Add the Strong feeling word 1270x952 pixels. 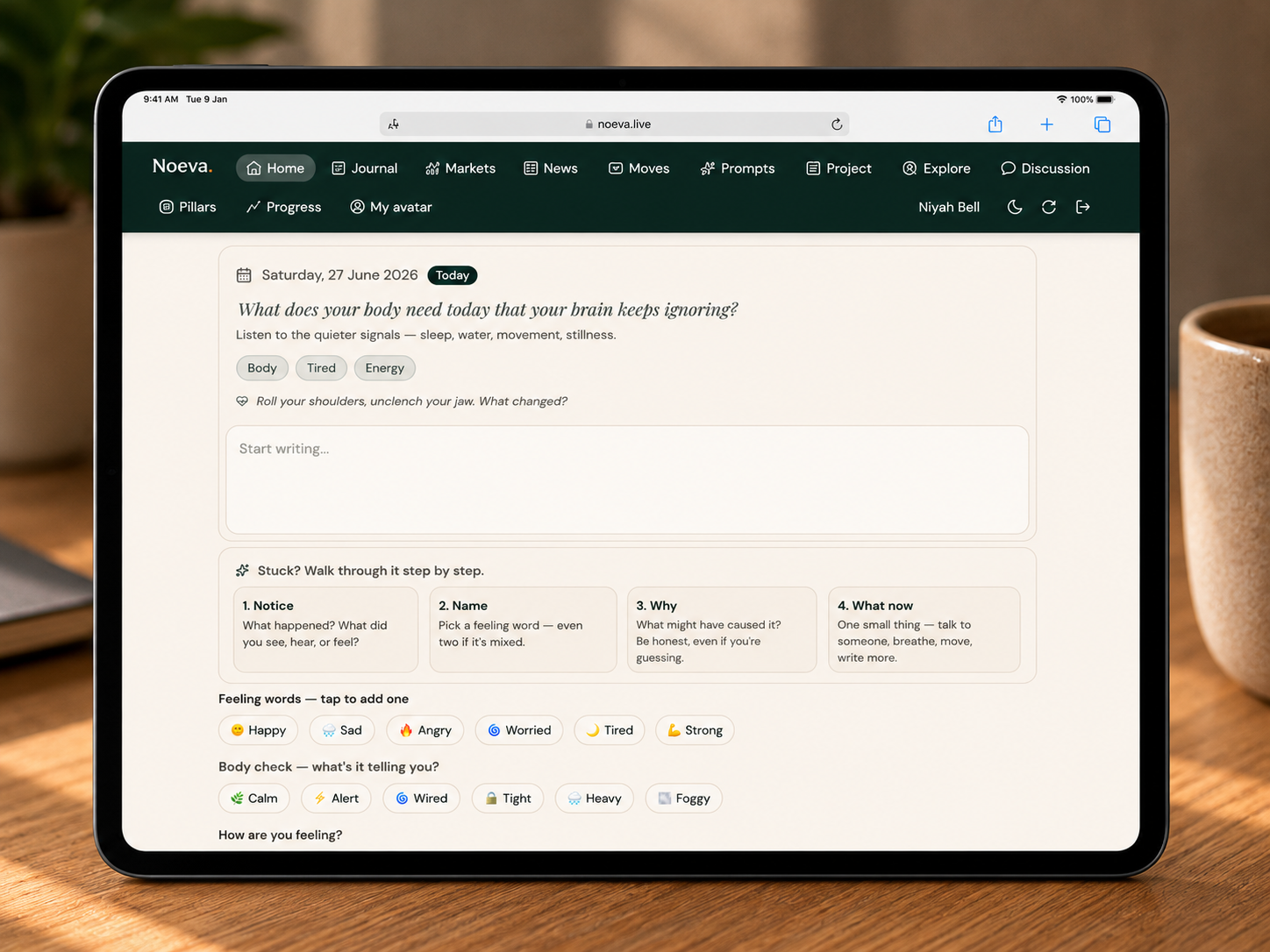coord(695,730)
